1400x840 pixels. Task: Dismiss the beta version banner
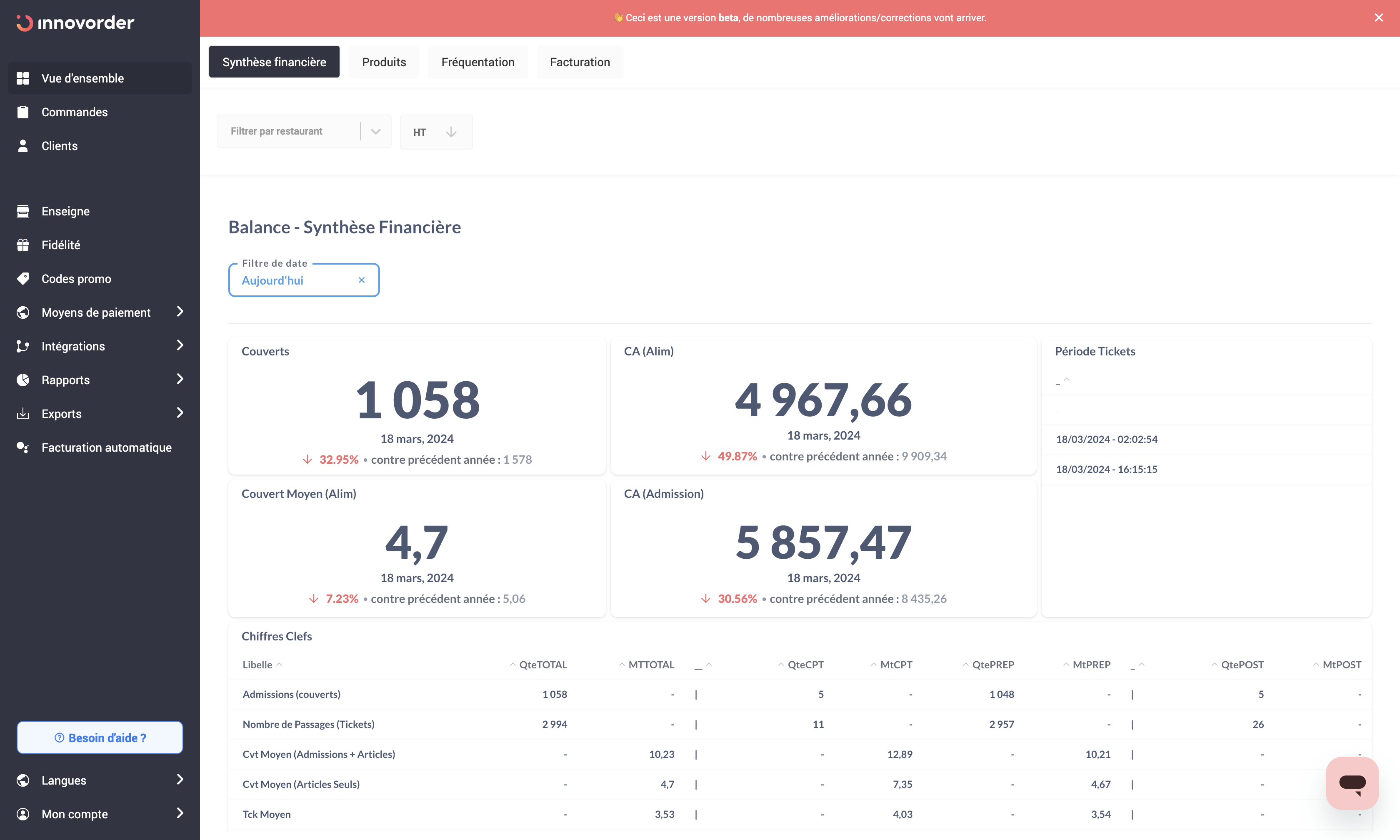click(x=1378, y=17)
